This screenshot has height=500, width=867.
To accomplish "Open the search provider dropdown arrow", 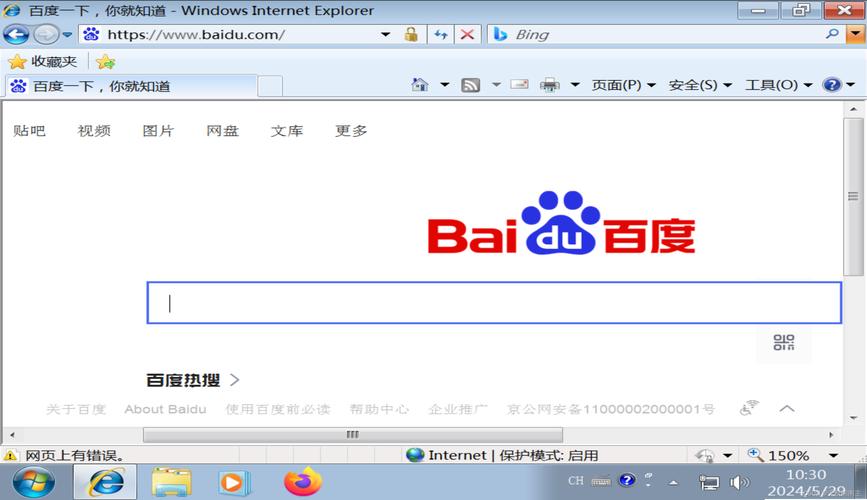I will pyautogui.click(x=855, y=34).
